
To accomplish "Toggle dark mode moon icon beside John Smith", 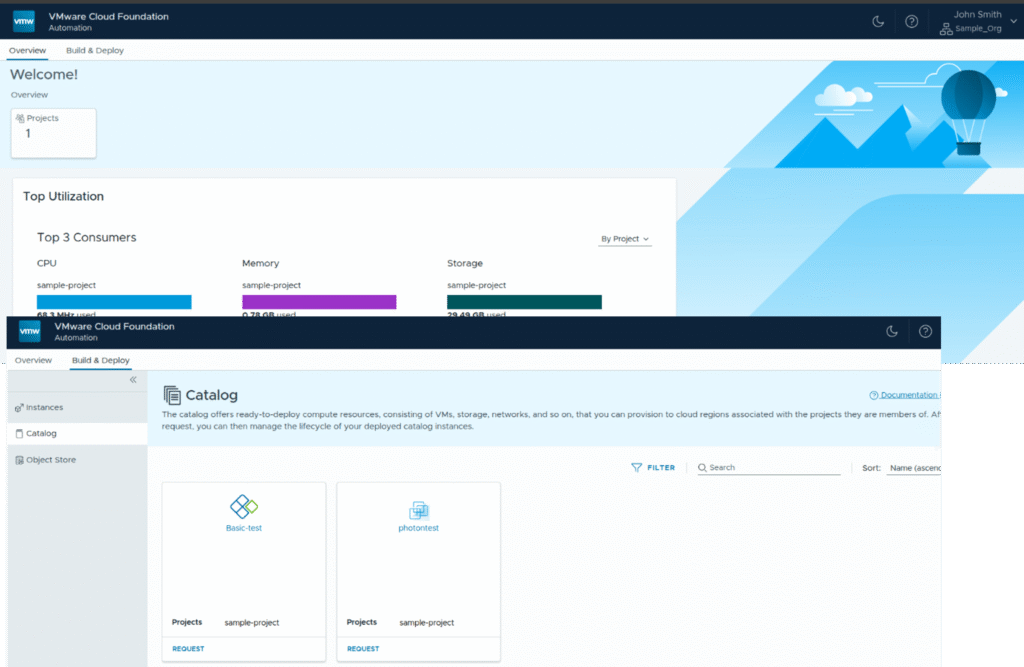I will tap(878, 21).
